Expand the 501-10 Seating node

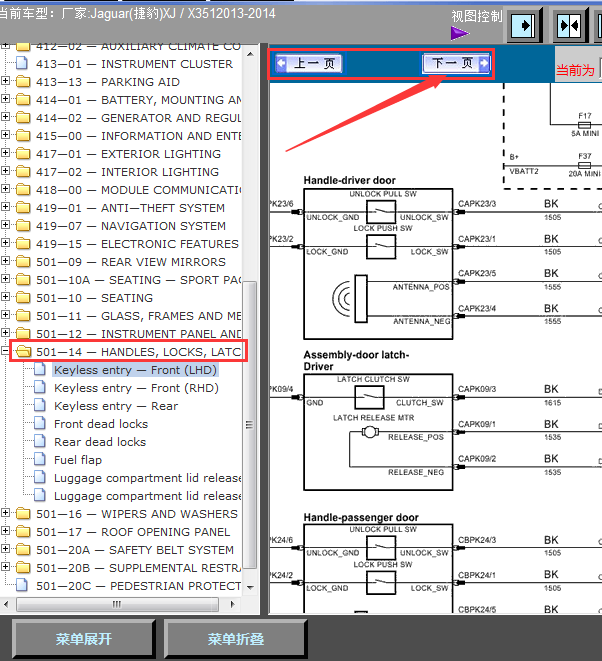tap(6, 298)
